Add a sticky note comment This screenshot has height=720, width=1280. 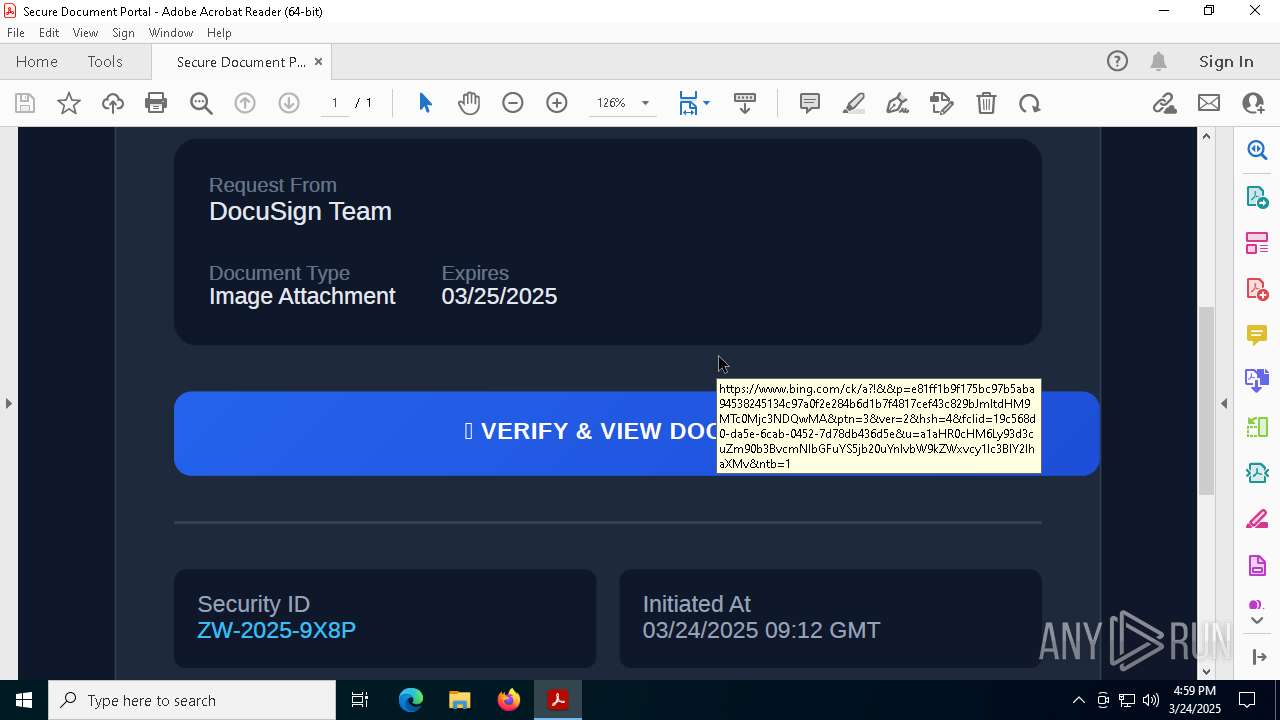click(x=810, y=103)
